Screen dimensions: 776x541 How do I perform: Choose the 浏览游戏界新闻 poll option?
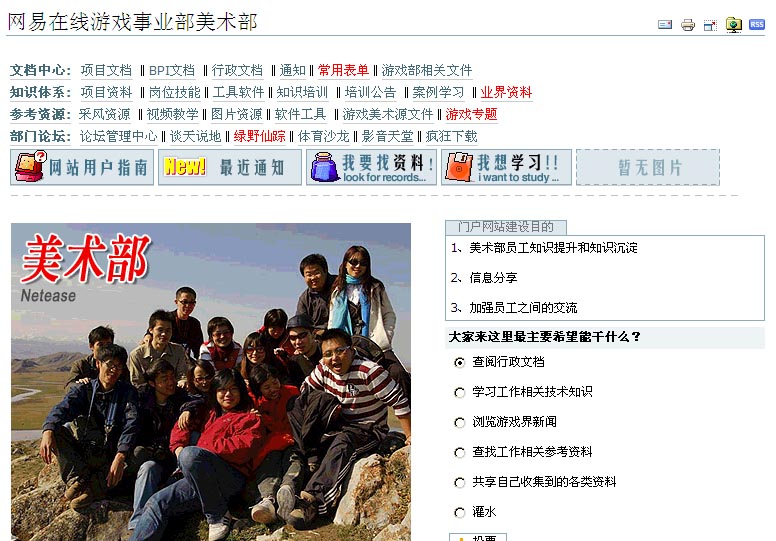tap(459, 423)
